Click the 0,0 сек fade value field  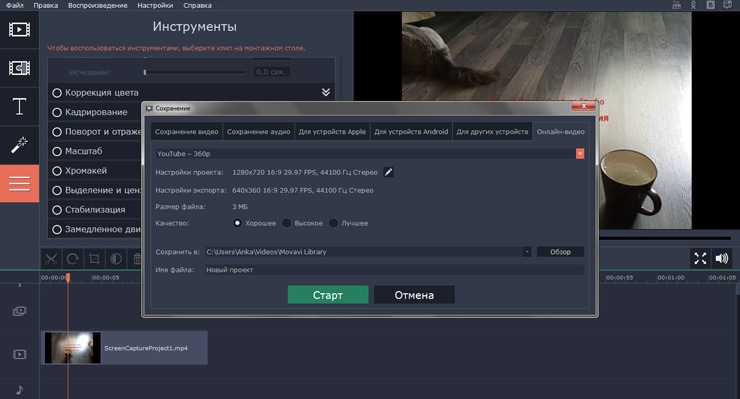[271, 72]
